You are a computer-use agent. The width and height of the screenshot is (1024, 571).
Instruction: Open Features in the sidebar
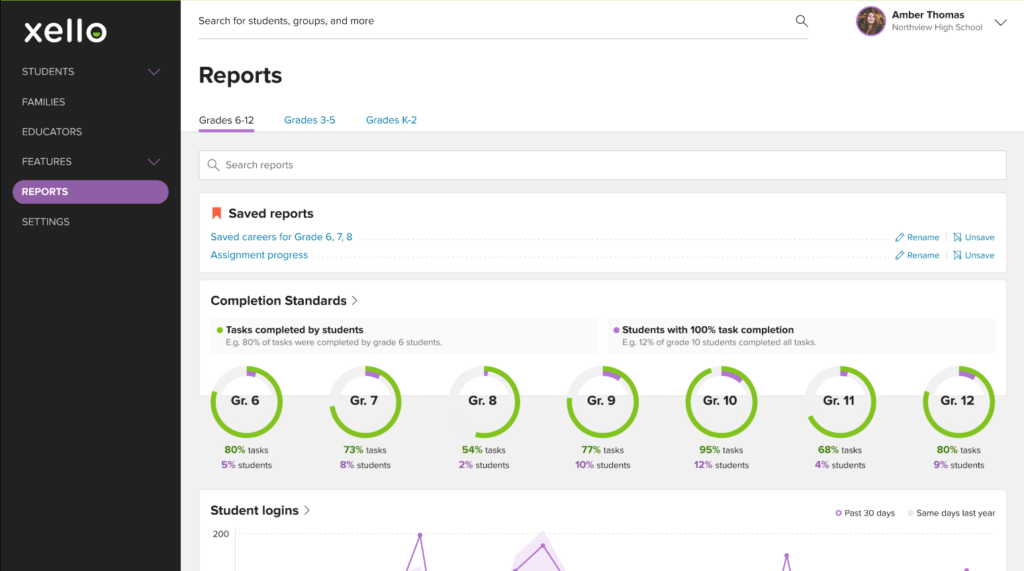pyautogui.click(x=46, y=162)
